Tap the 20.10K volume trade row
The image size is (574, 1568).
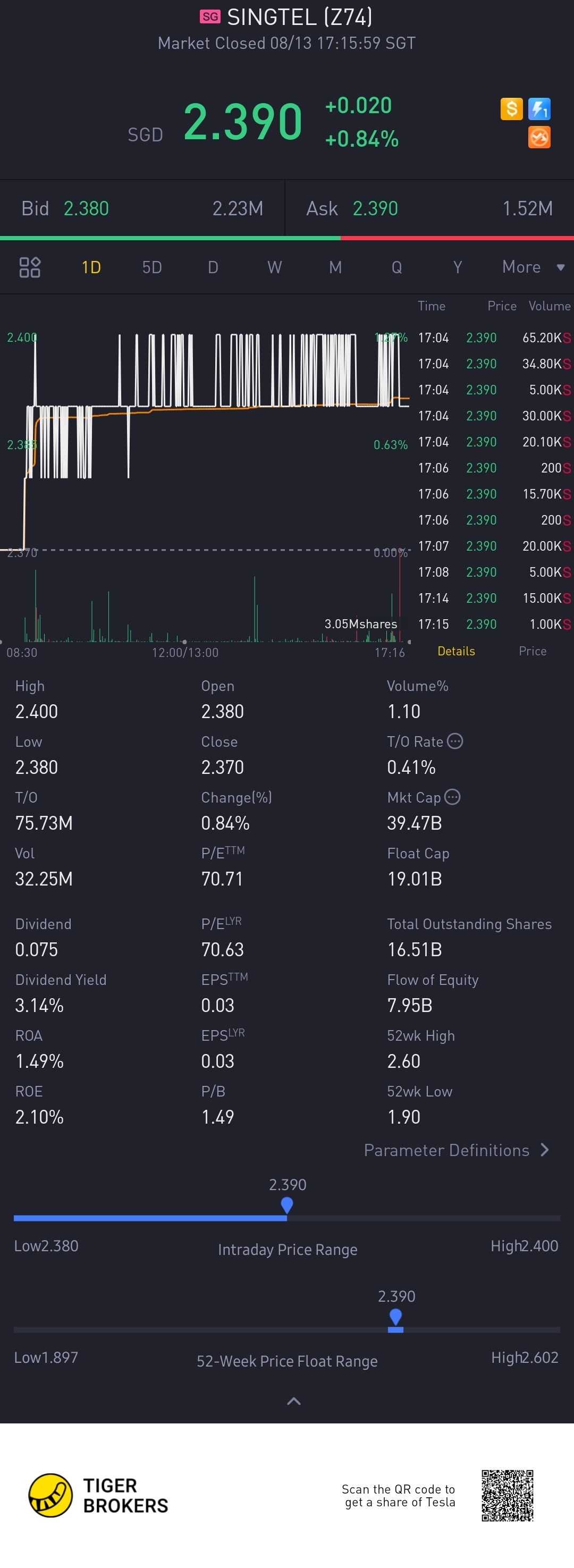[x=494, y=442]
